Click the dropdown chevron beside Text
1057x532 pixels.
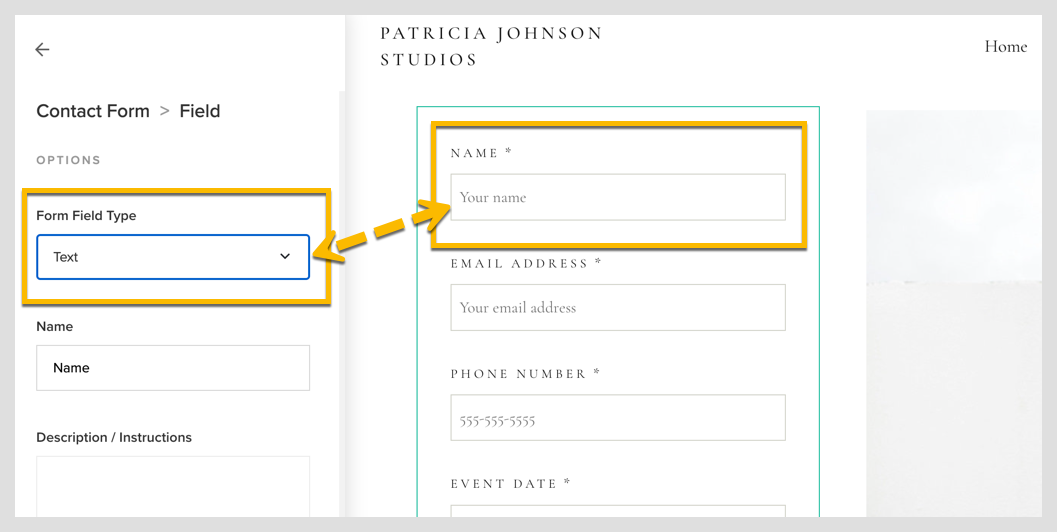point(285,256)
